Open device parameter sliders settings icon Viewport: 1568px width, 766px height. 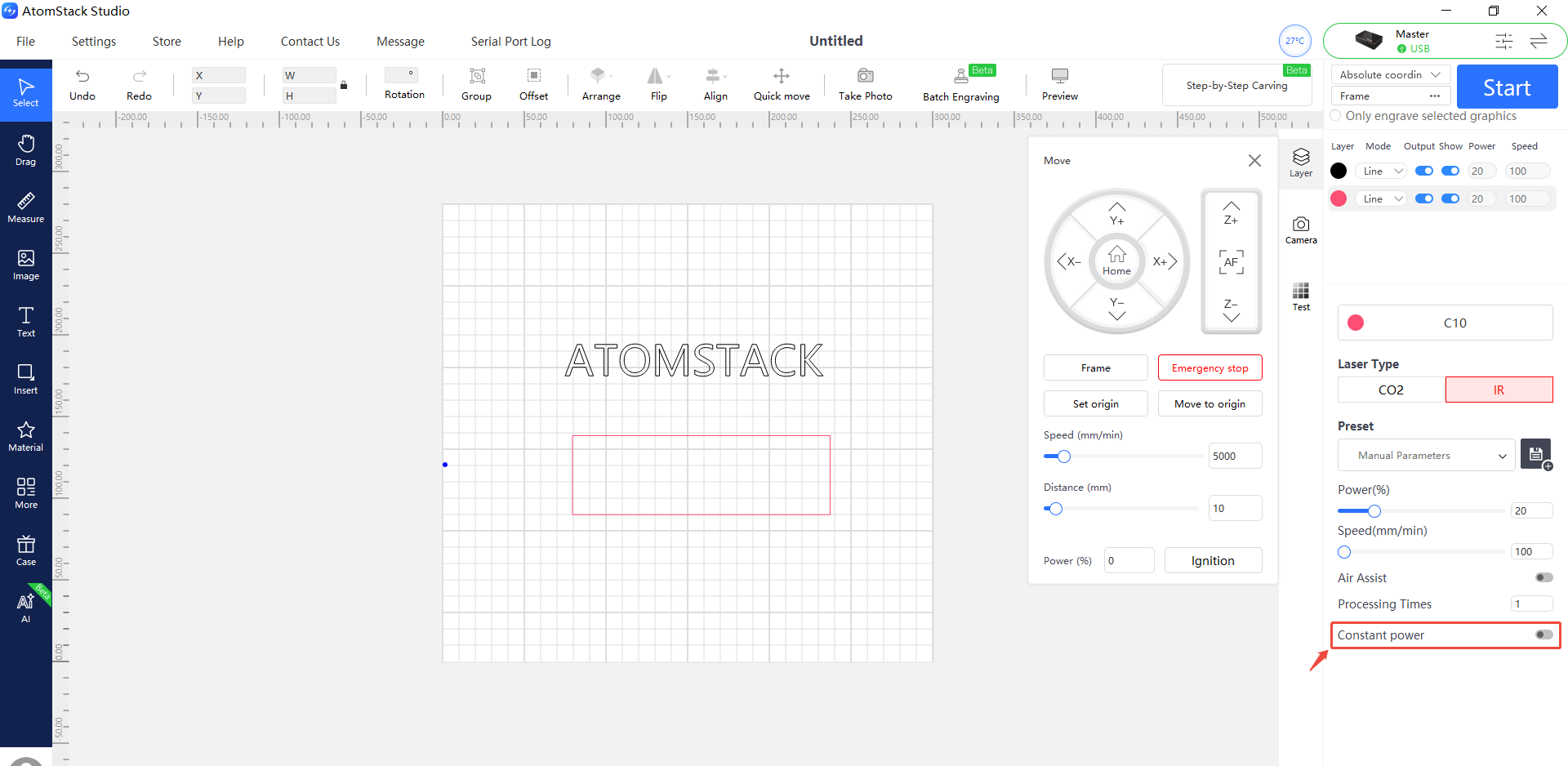tap(1503, 41)
